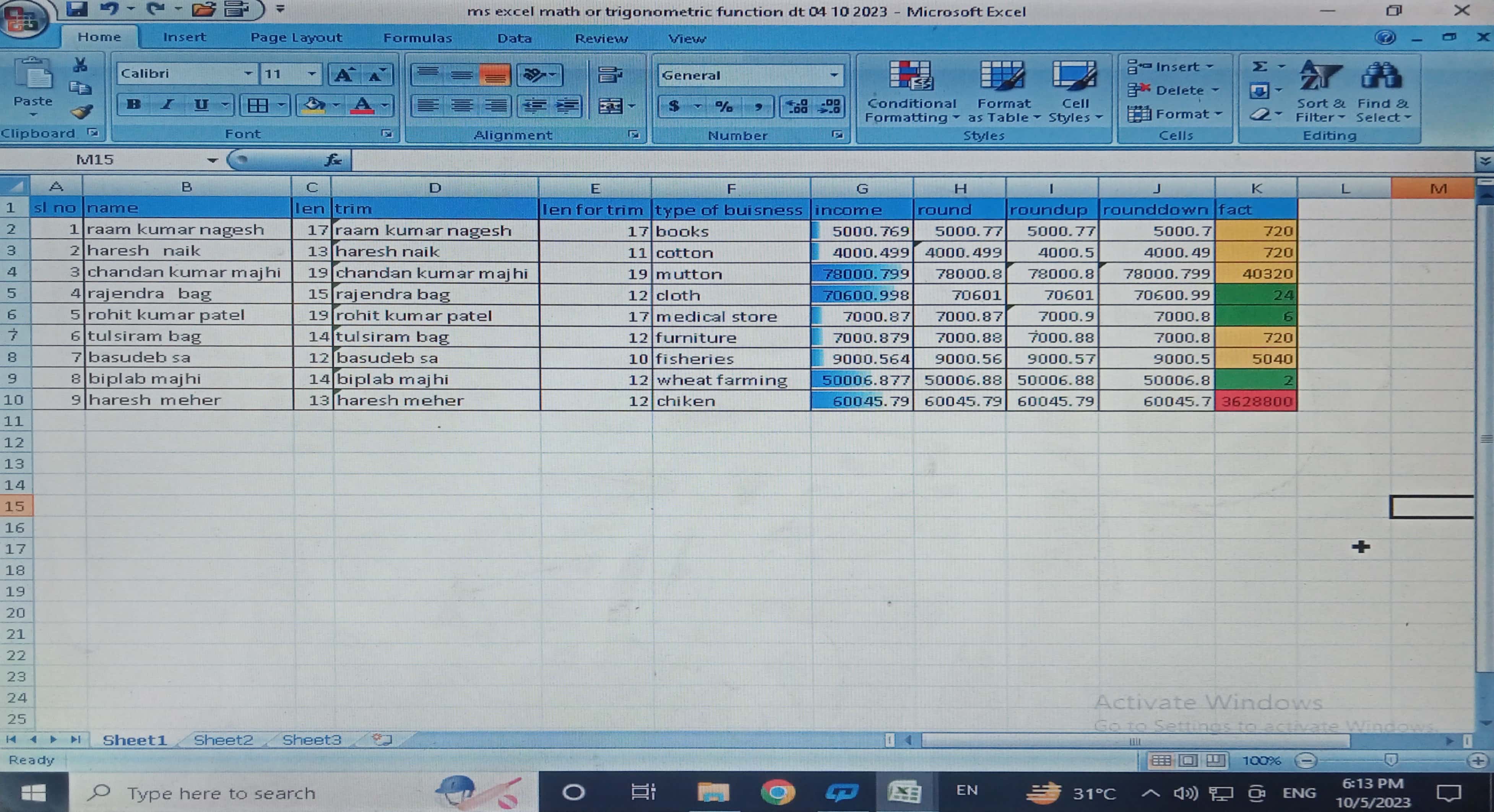Open the Formulas ribbon tab

point(417,38)
